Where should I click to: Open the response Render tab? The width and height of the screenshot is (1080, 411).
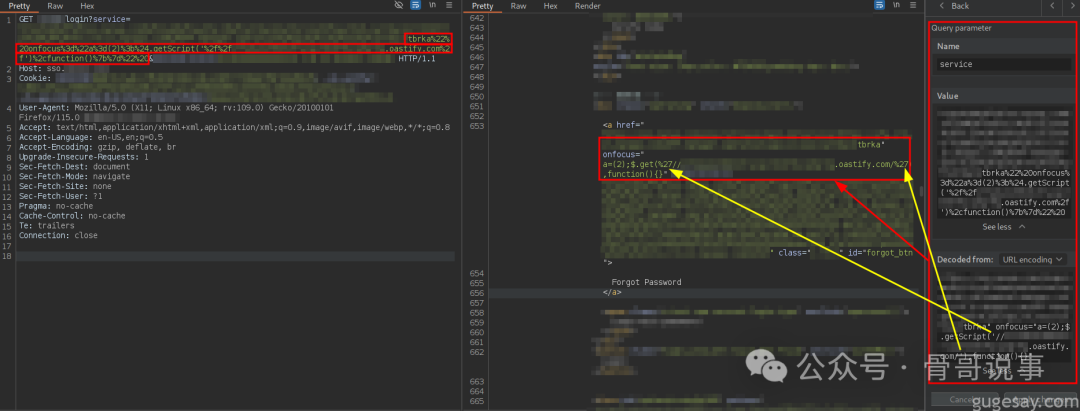click(587, 6)
